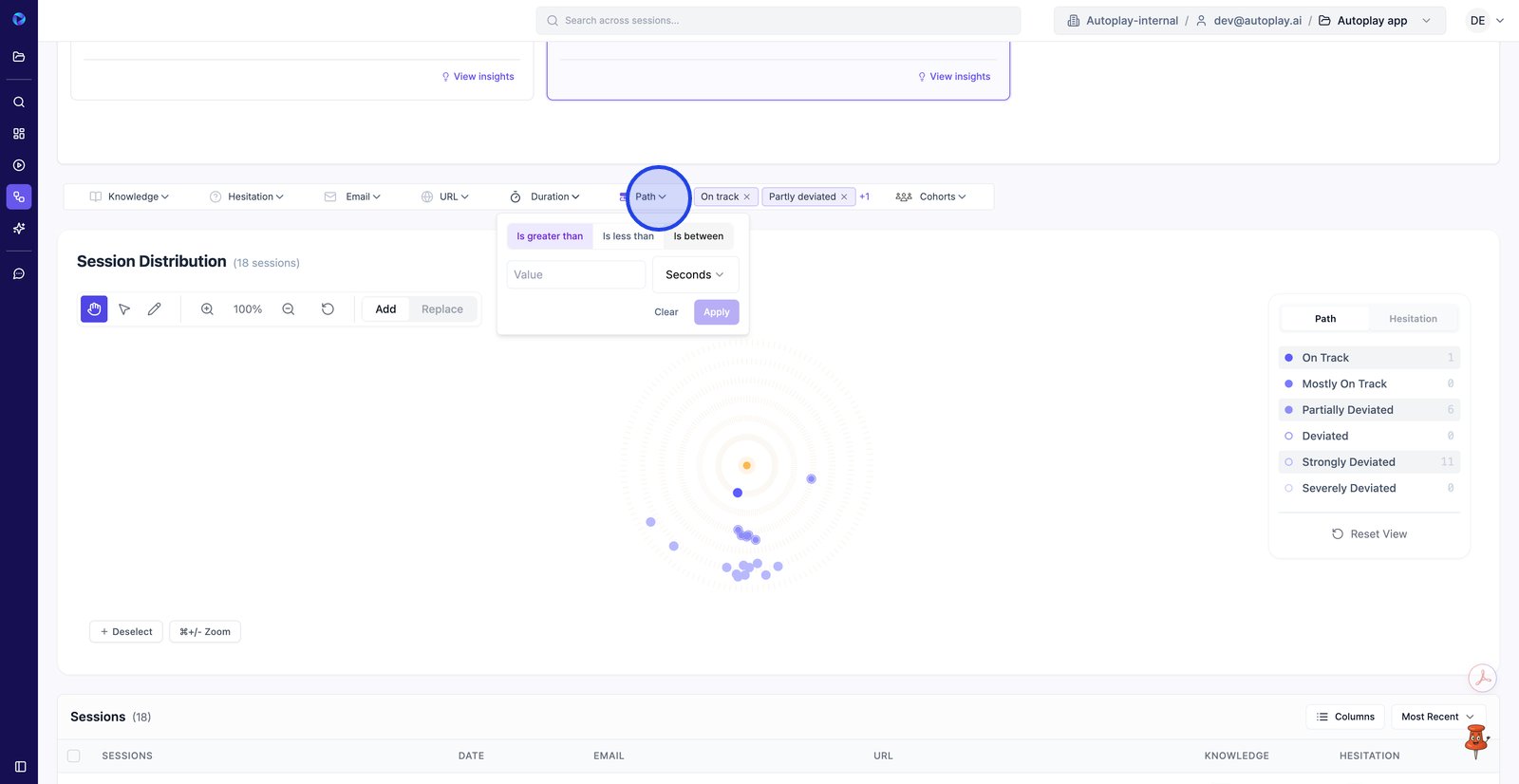
Task: Open the Seconds unit dropdown
Action: [695, 275]
